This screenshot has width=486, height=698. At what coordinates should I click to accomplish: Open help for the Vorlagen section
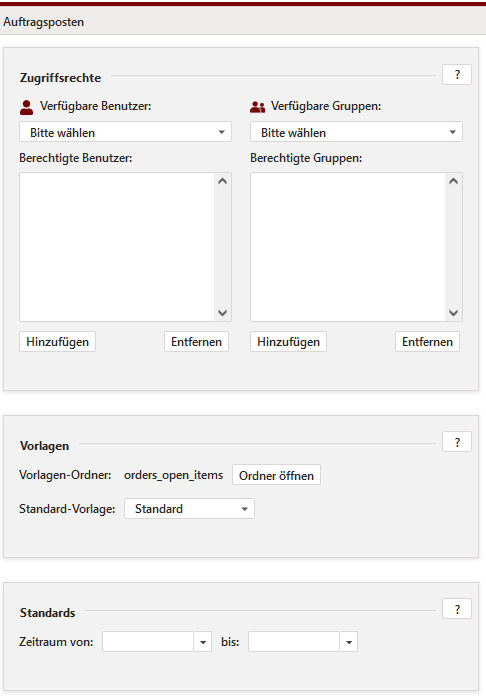[457, 442]
